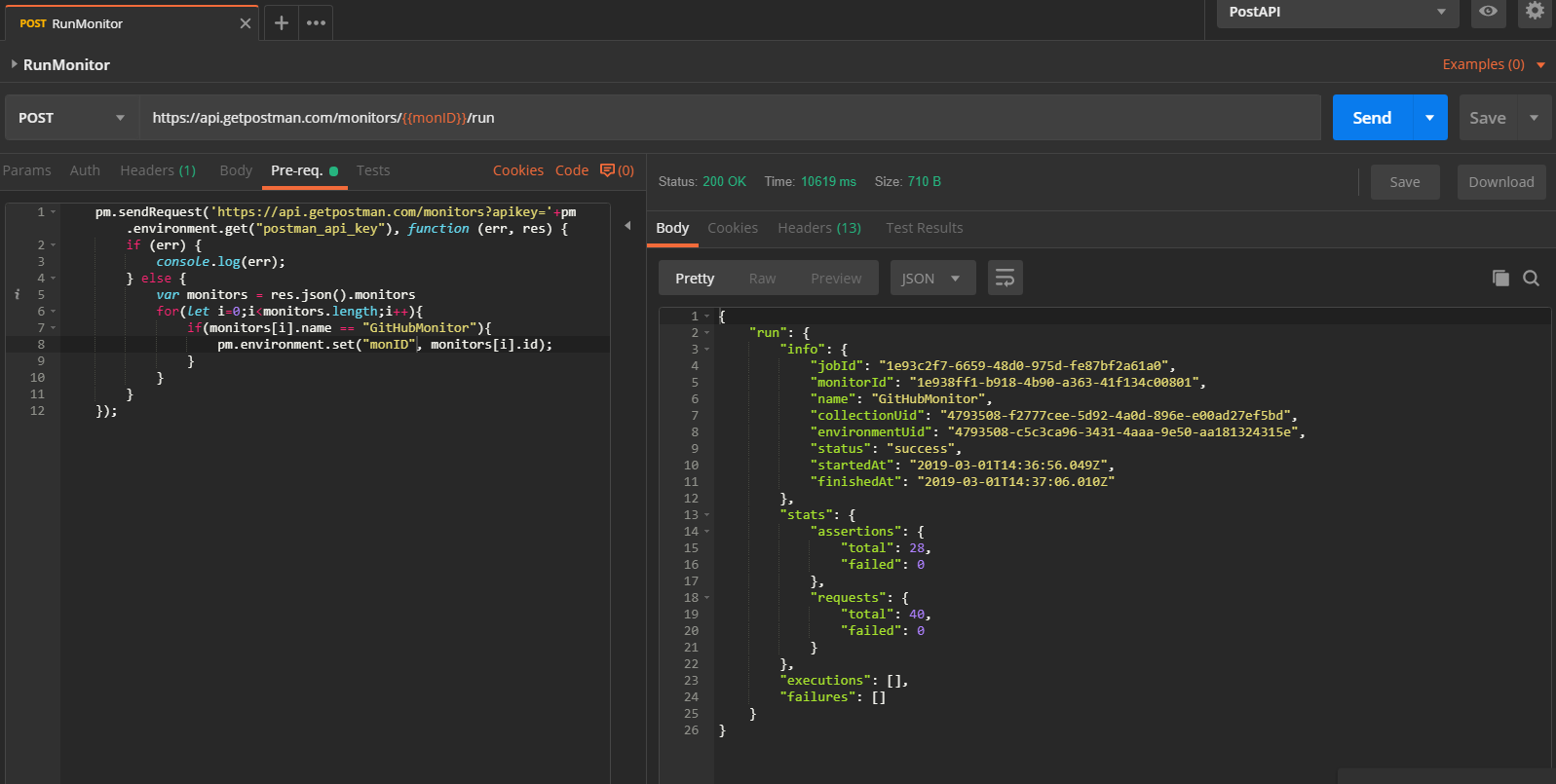Toggle line wrap in response body
Image resolution: width=1556 pixels, height=784 pixels.
(x=1005, y=279)
